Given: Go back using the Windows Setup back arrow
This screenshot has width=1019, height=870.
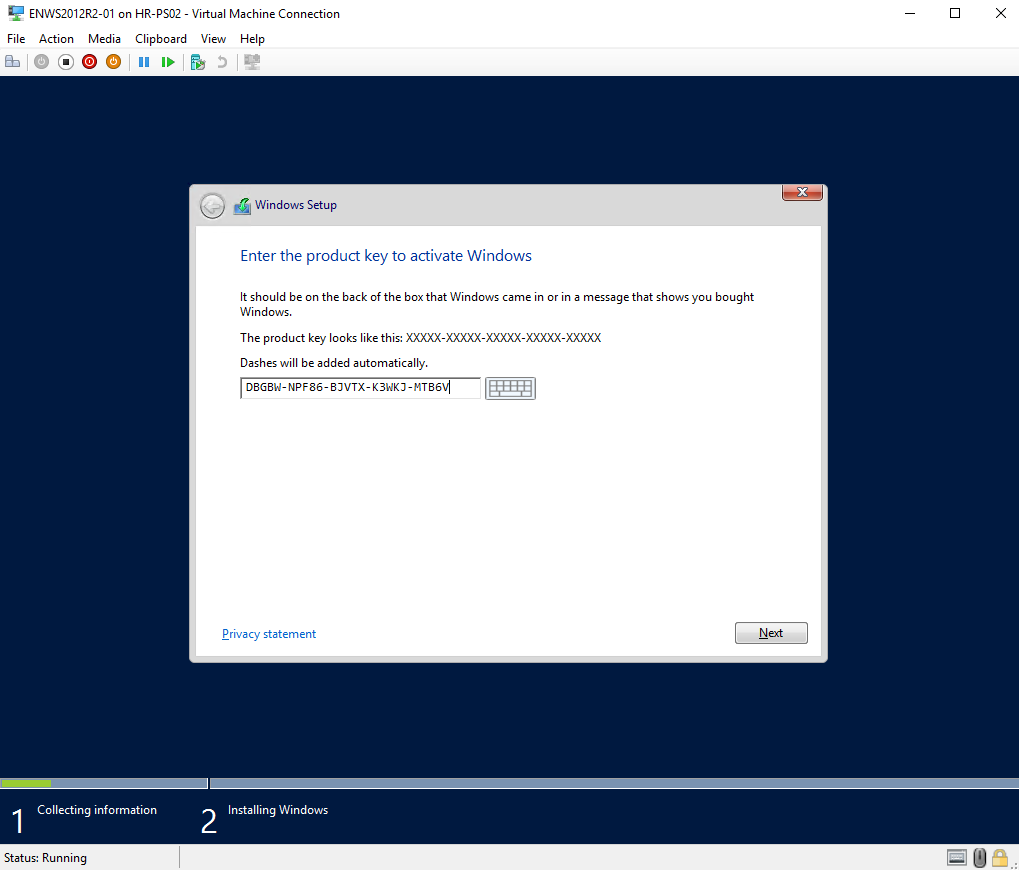Looking at the screenshot, I should [x=212, y=205].
